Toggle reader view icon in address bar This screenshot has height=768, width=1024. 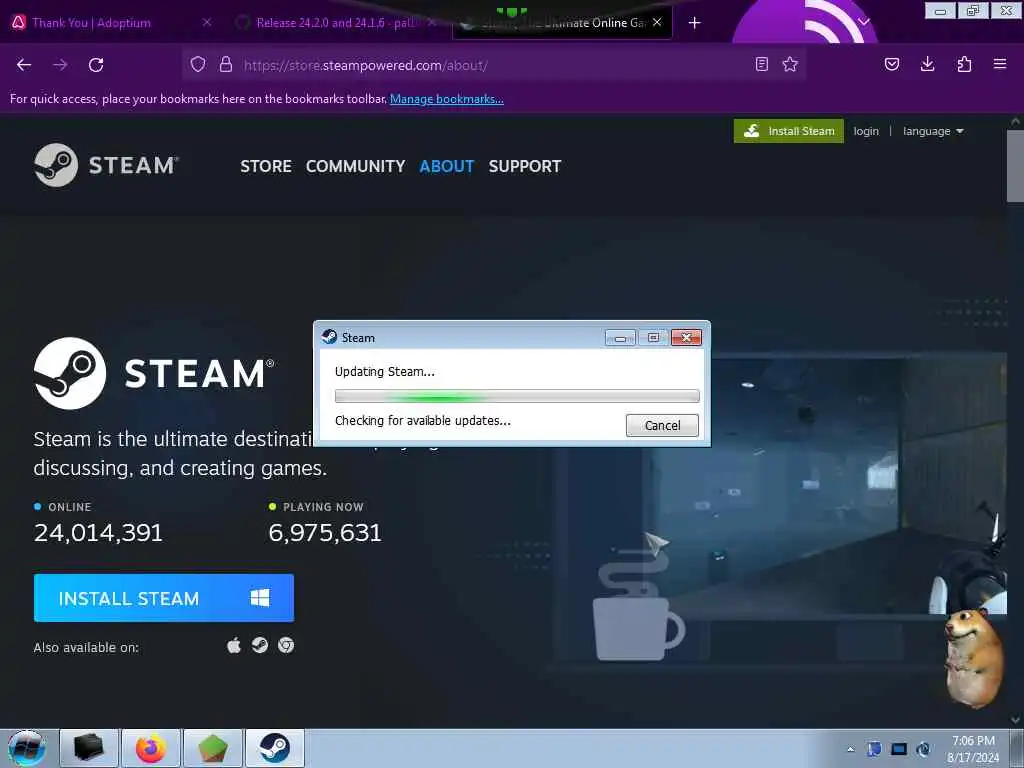[761, 64]
